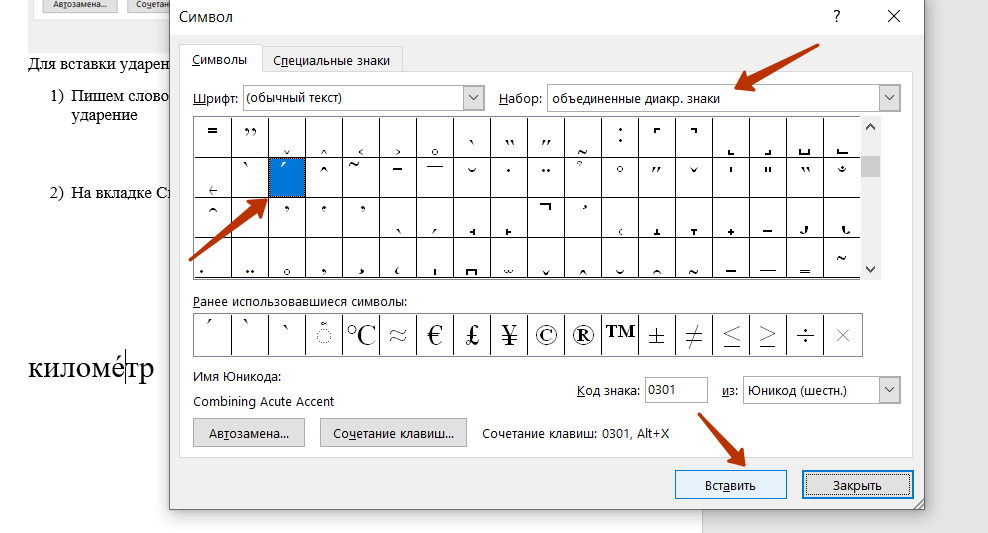Select the pound £ recent symbol
Viewport: 988px width, 533px height.
click(x=472, y=335)
